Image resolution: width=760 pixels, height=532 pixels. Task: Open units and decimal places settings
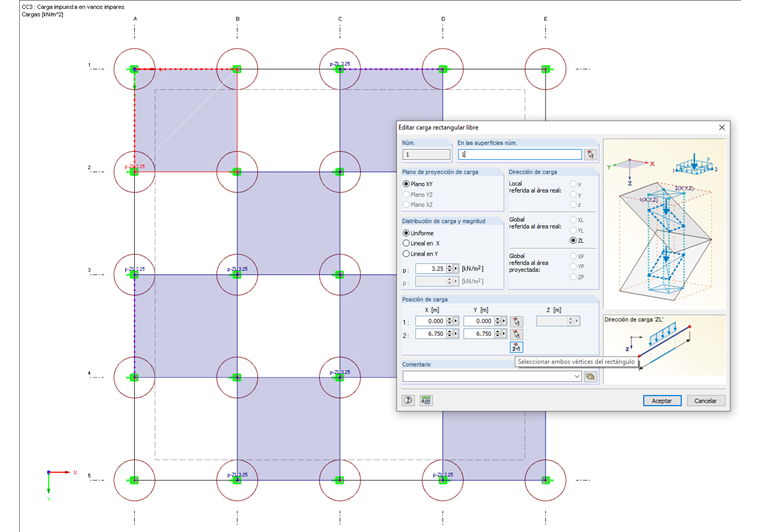(426, 400)
